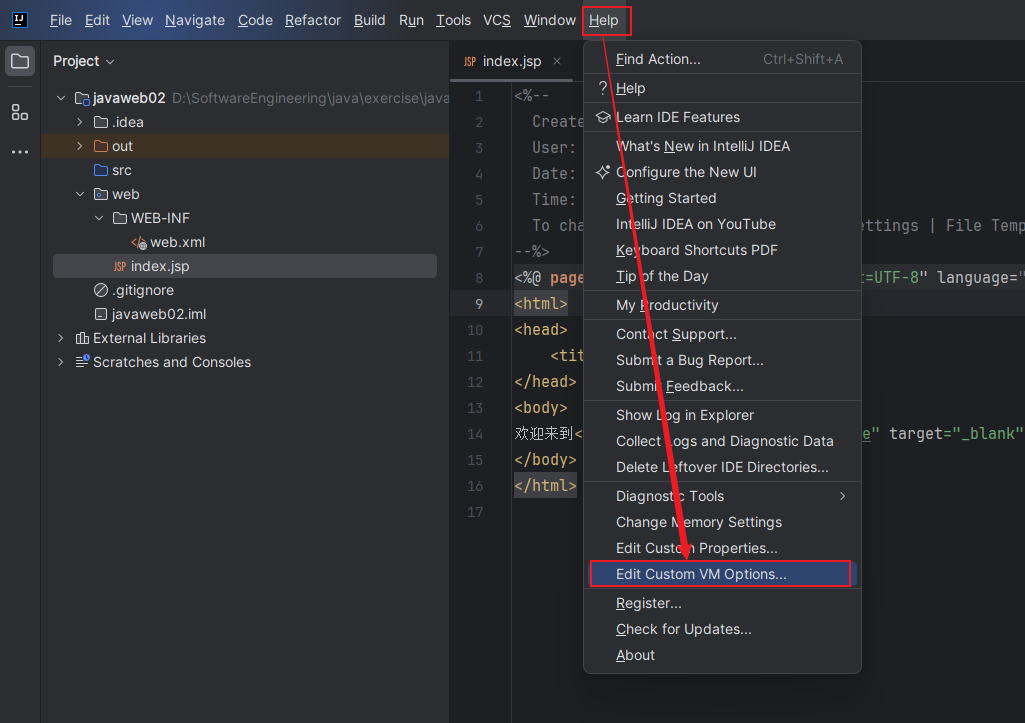Click the javaweb02.iml file icon

(x=101, y=314)
